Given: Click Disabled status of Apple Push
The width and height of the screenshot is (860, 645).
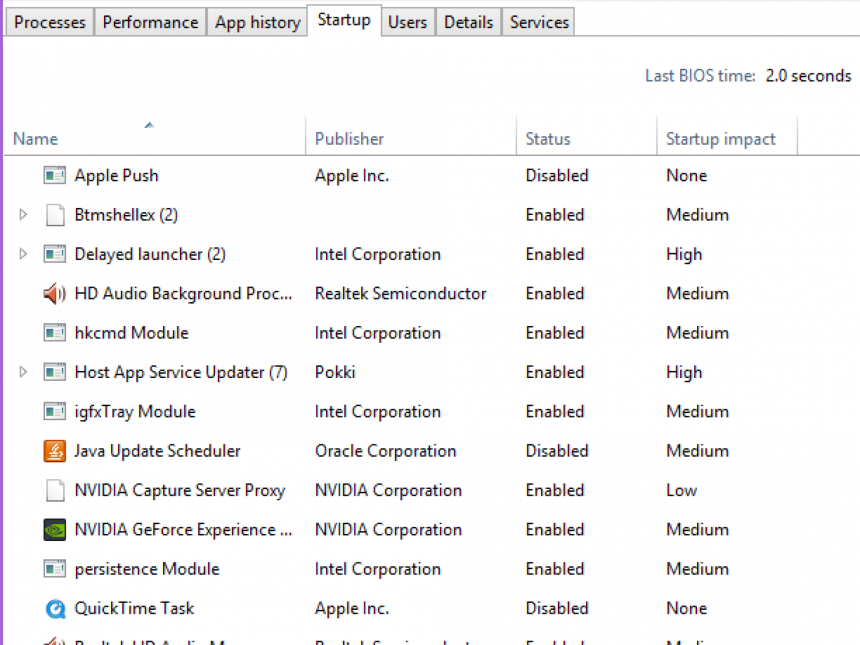Looking at the screenshot, I should click(557, 176).
